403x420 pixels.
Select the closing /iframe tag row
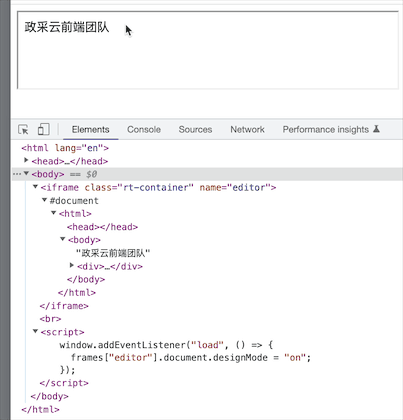64,306
